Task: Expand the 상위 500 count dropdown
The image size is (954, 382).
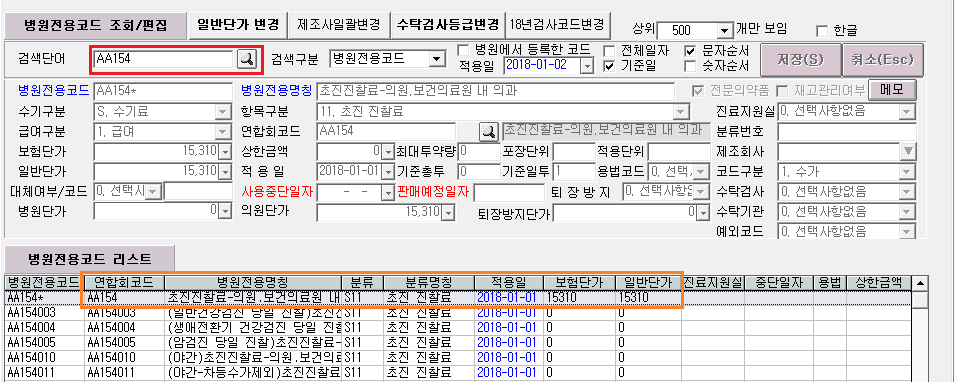Action: (x=723, y=30)
